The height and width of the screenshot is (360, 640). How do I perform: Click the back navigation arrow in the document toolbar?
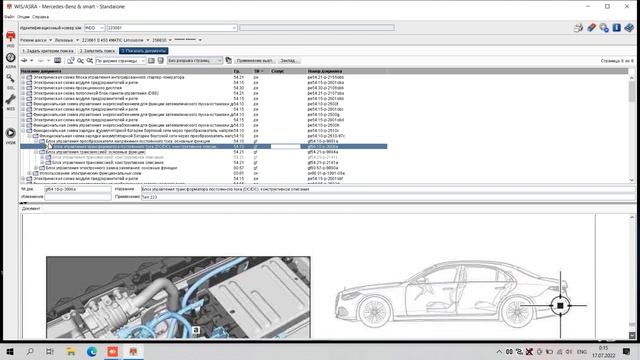point(24,60)
